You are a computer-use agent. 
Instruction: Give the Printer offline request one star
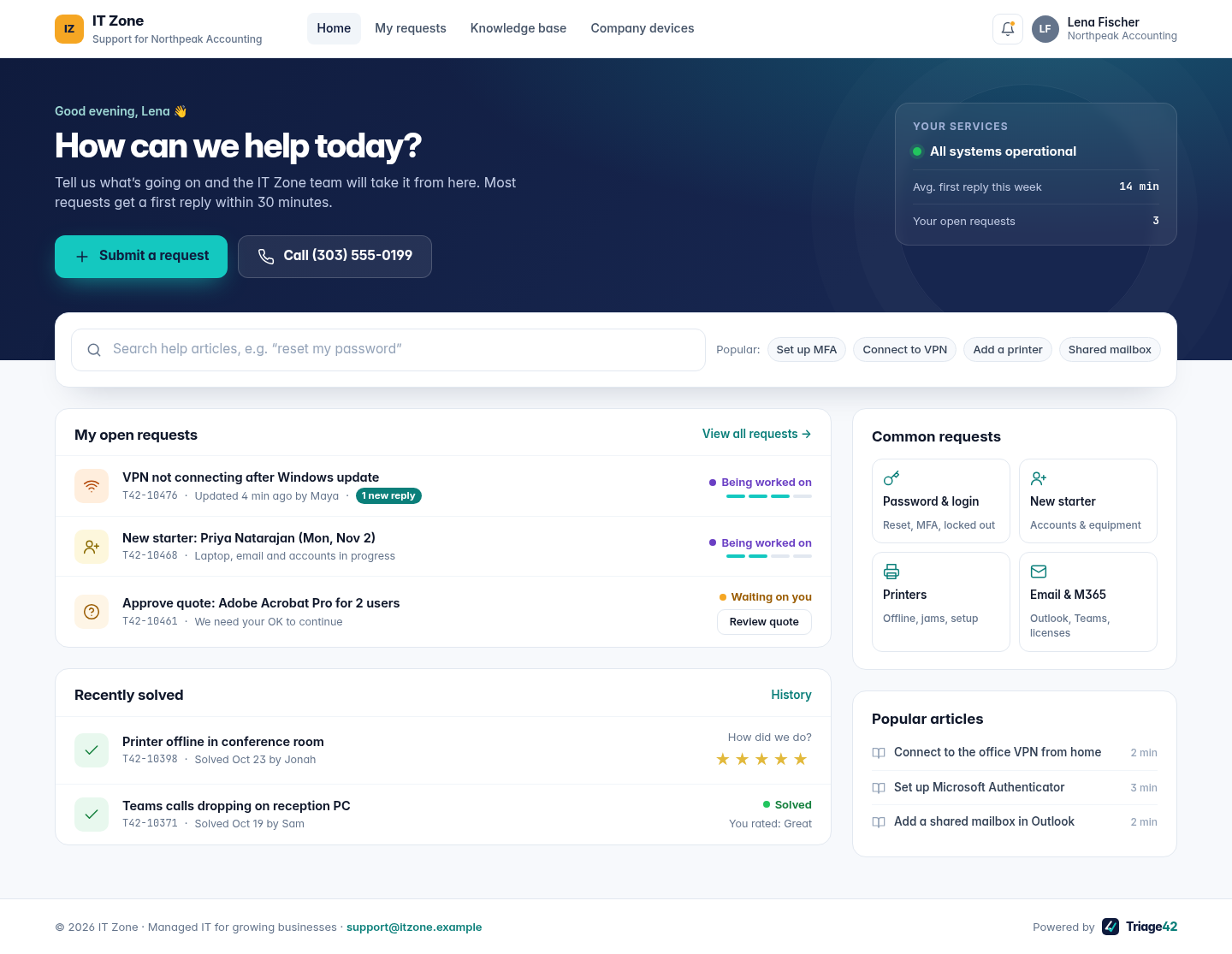pos(723,759)
